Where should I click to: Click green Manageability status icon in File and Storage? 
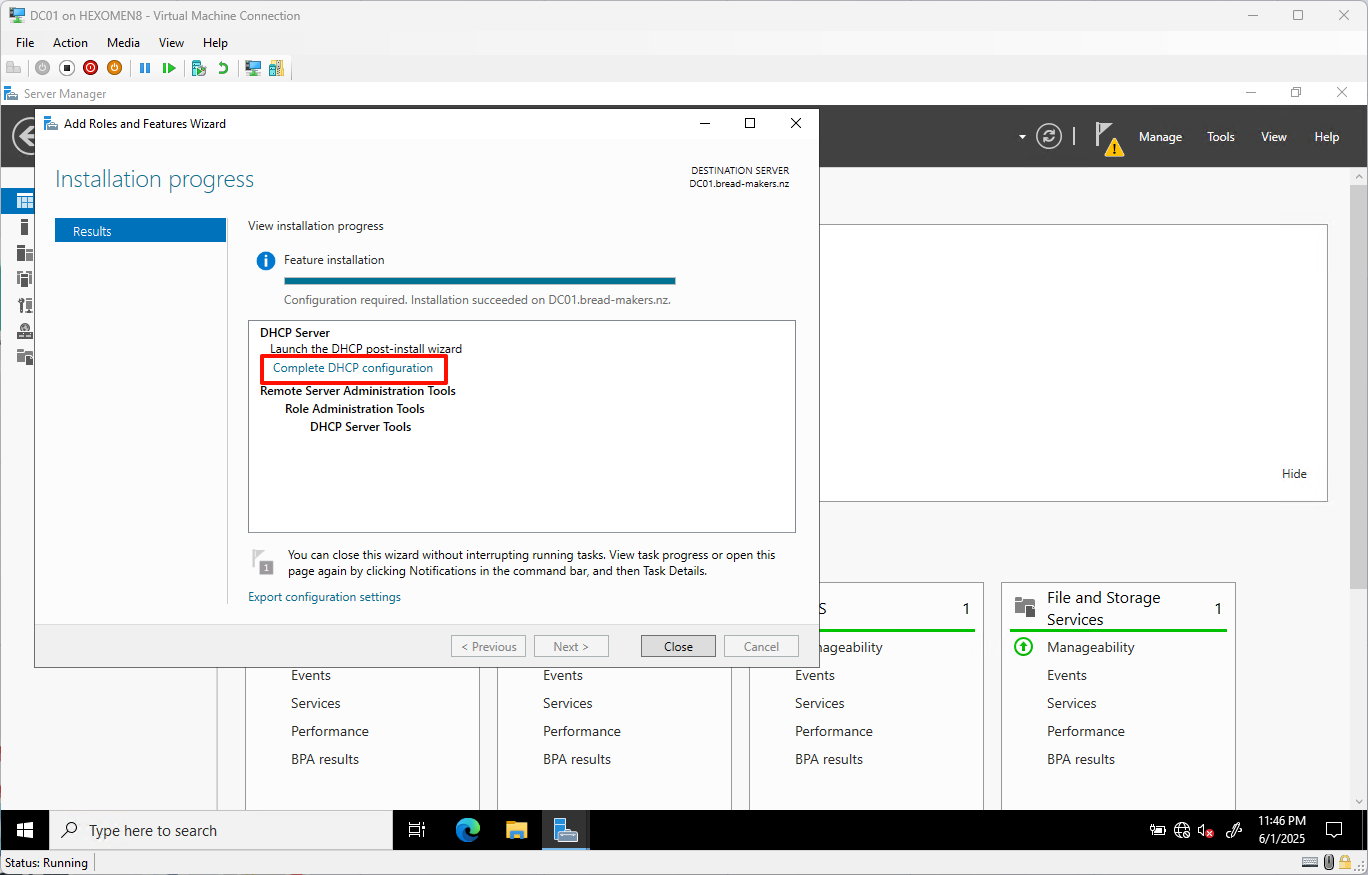[1023, 647]
